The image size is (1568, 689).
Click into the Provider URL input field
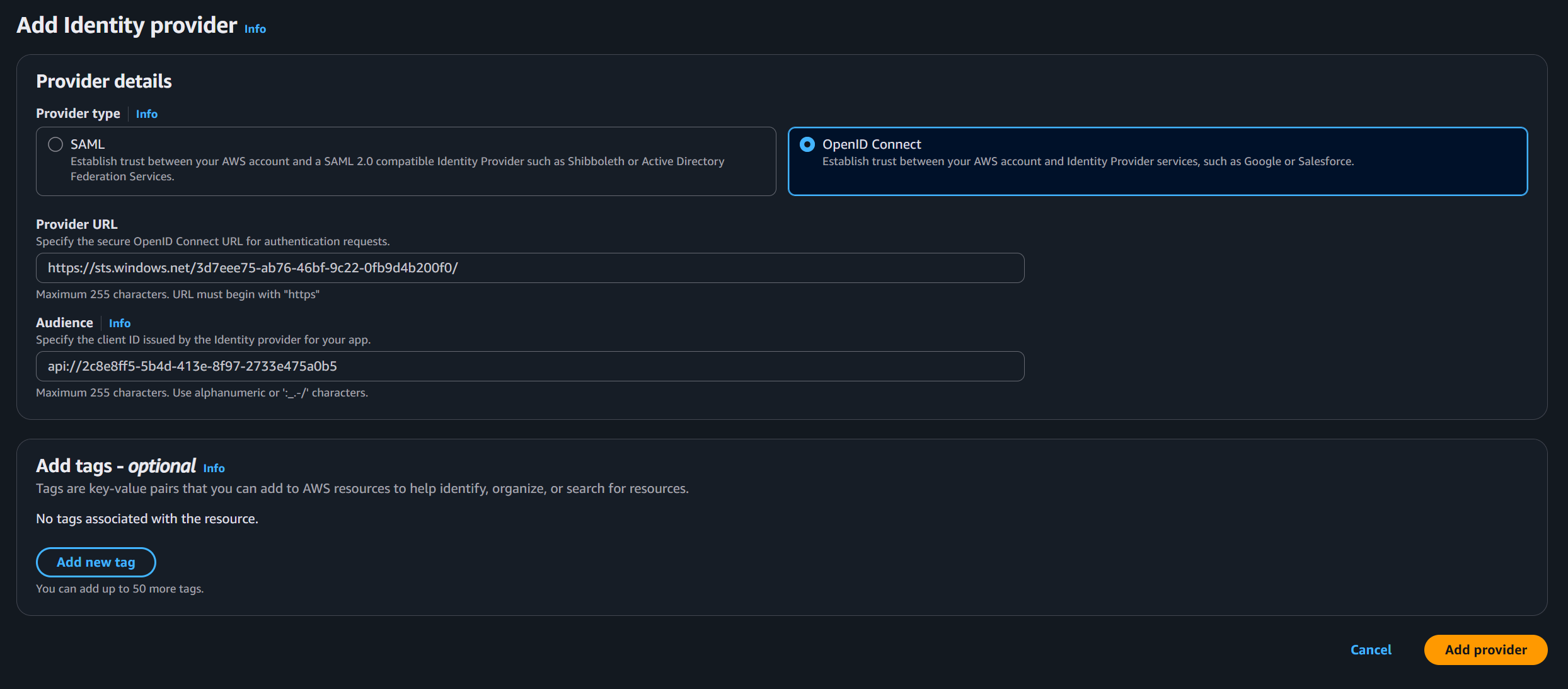(530, 268)
